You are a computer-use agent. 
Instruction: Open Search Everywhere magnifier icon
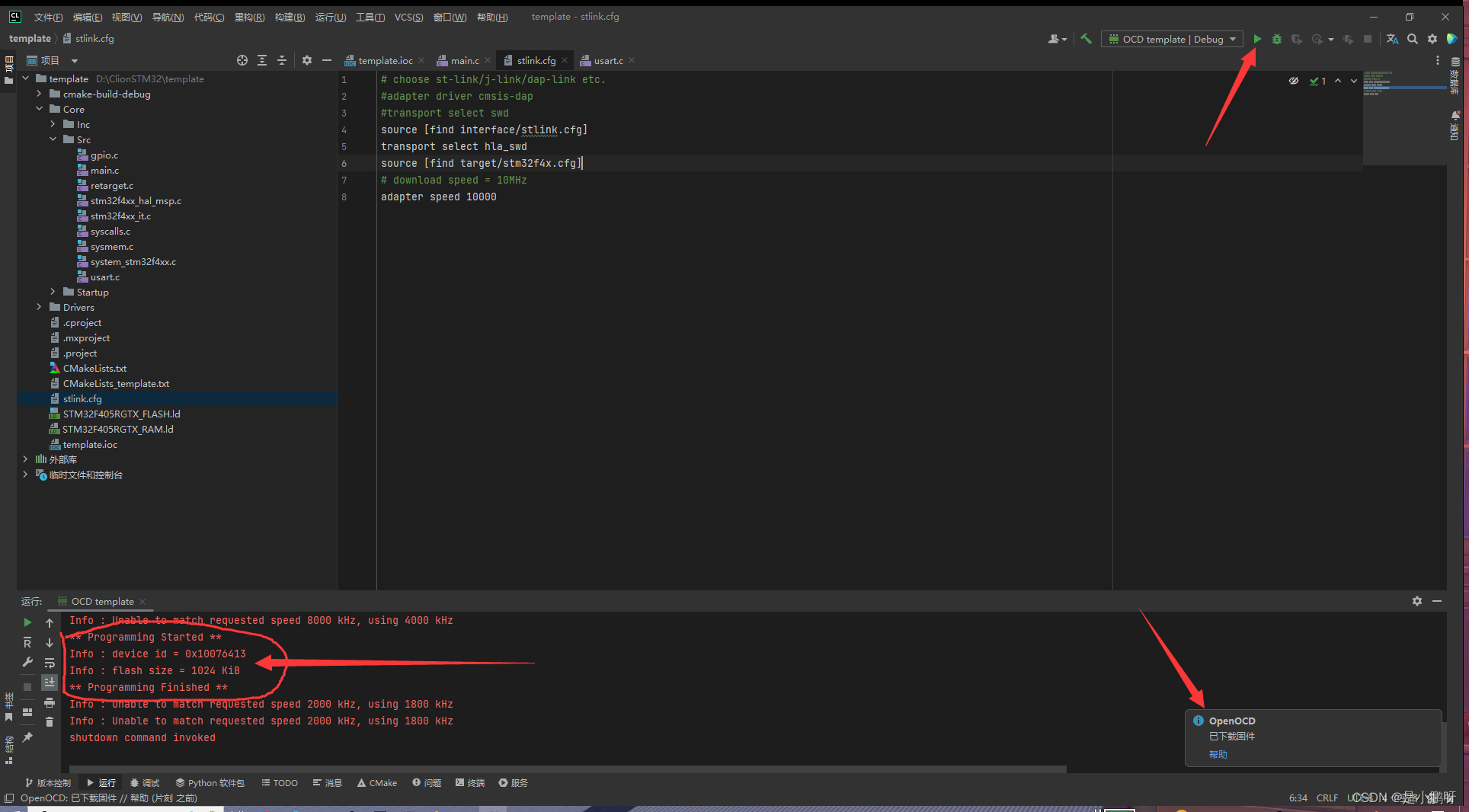[x=1413, y=39]
